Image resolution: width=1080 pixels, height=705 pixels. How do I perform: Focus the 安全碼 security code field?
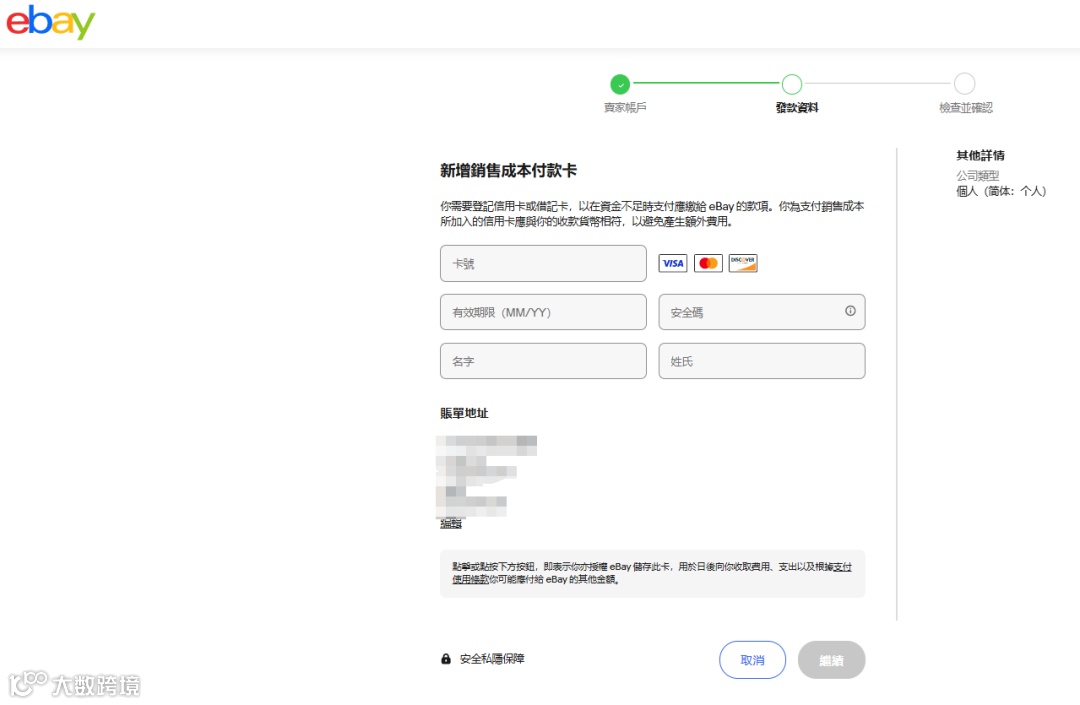[762, 312]
